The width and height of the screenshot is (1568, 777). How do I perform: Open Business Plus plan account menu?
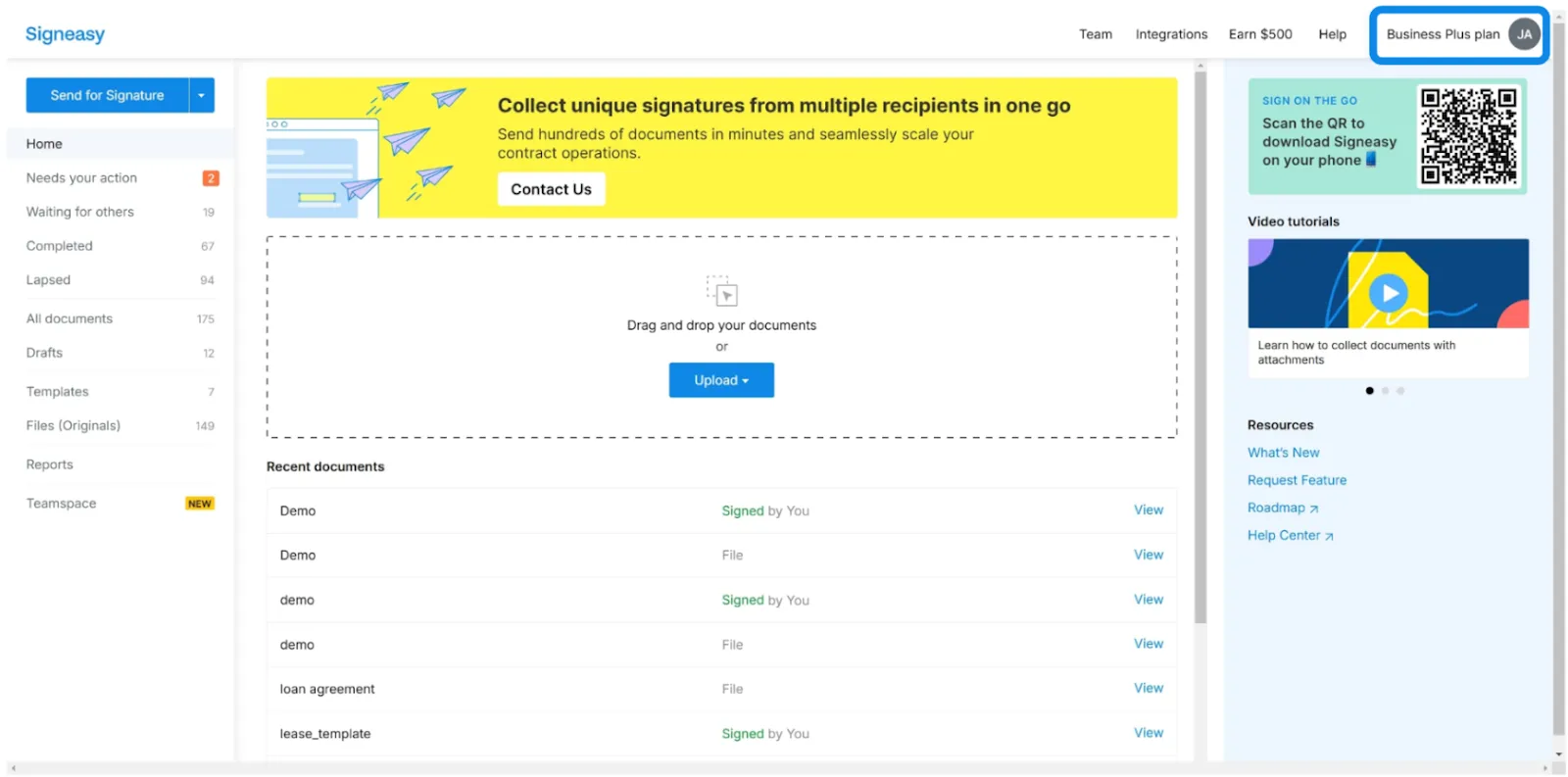[x=1459, y=35]
